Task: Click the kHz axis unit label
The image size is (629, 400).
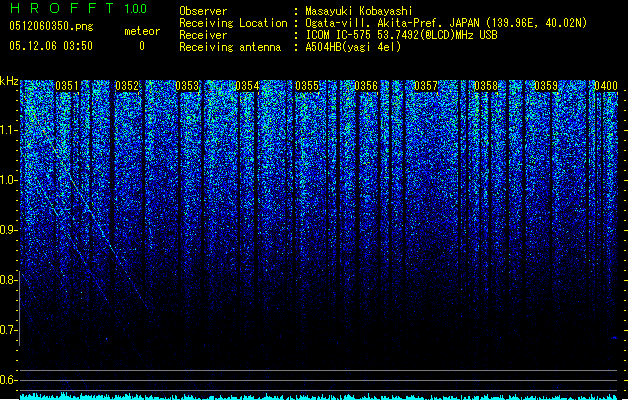Action: point(9,81)
